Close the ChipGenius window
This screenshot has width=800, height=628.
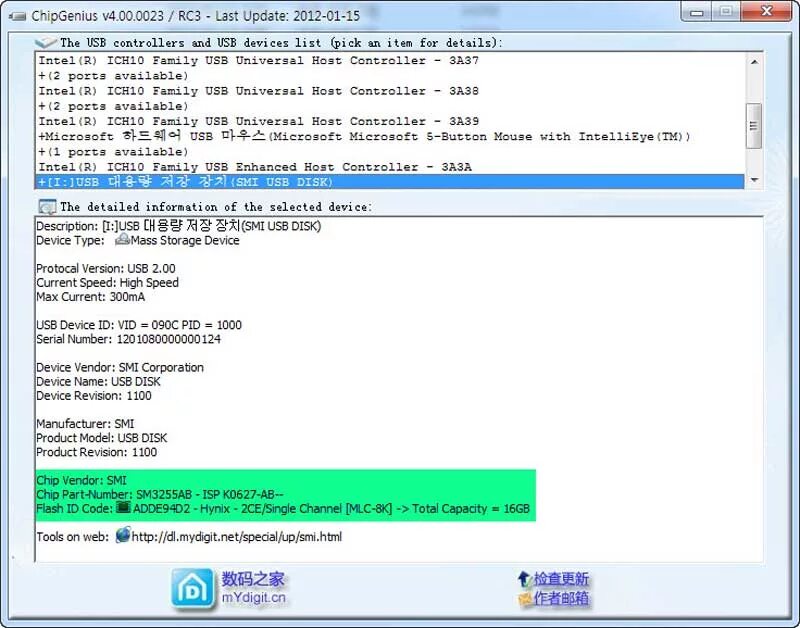pyautogui.click(x=766, y=11)
